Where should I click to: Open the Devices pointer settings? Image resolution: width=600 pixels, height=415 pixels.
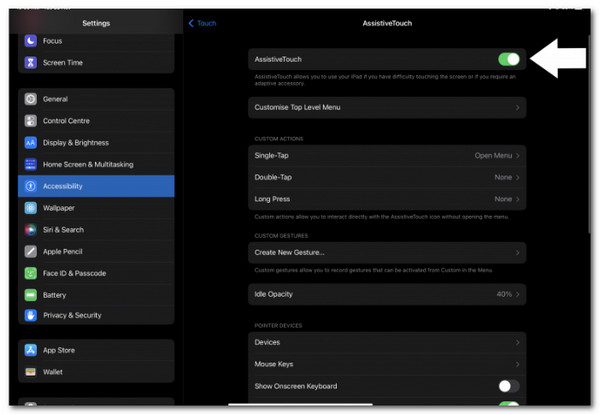pyautogui.click(x=387, y=343)
